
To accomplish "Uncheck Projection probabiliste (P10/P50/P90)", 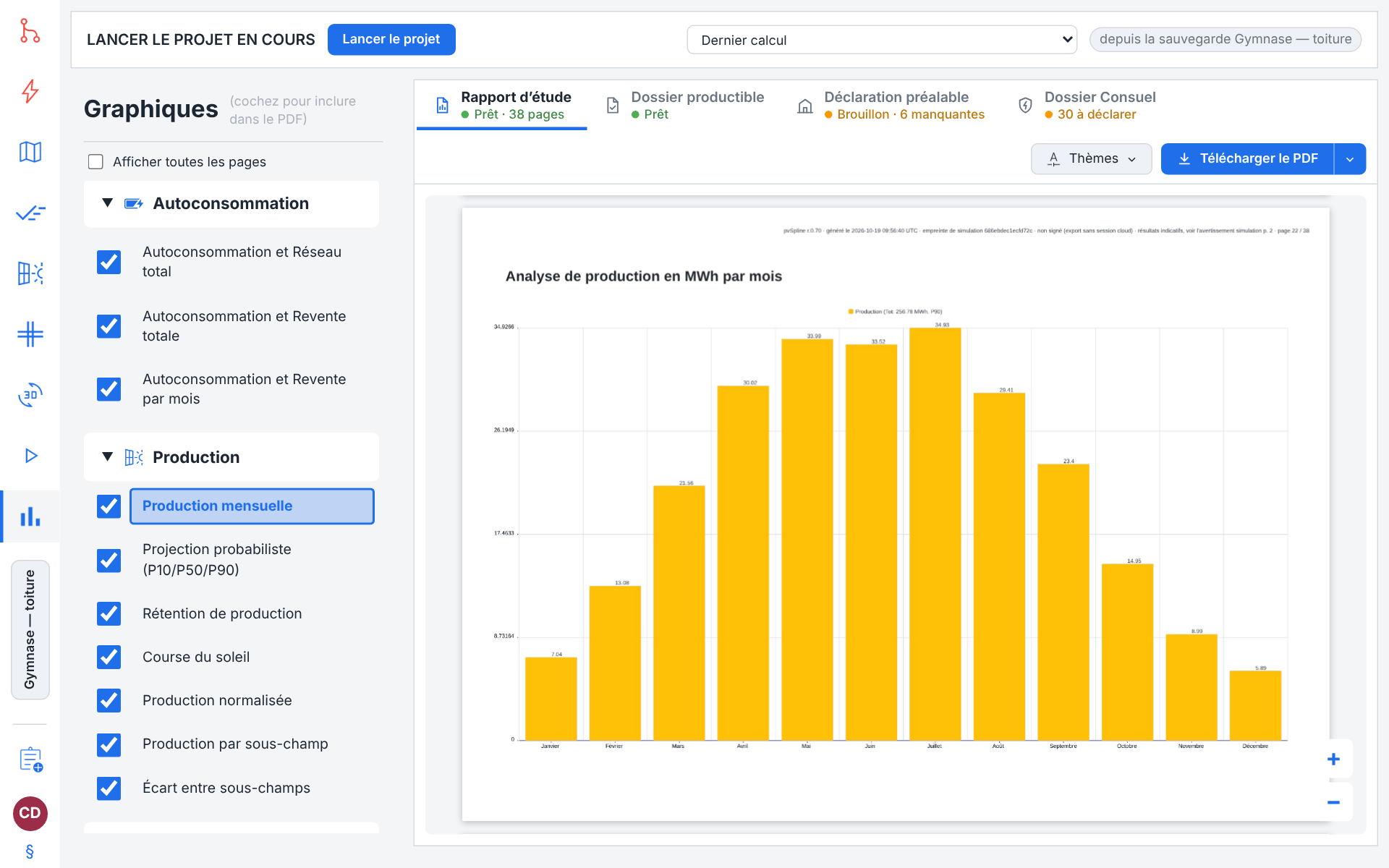I will 109,560.
